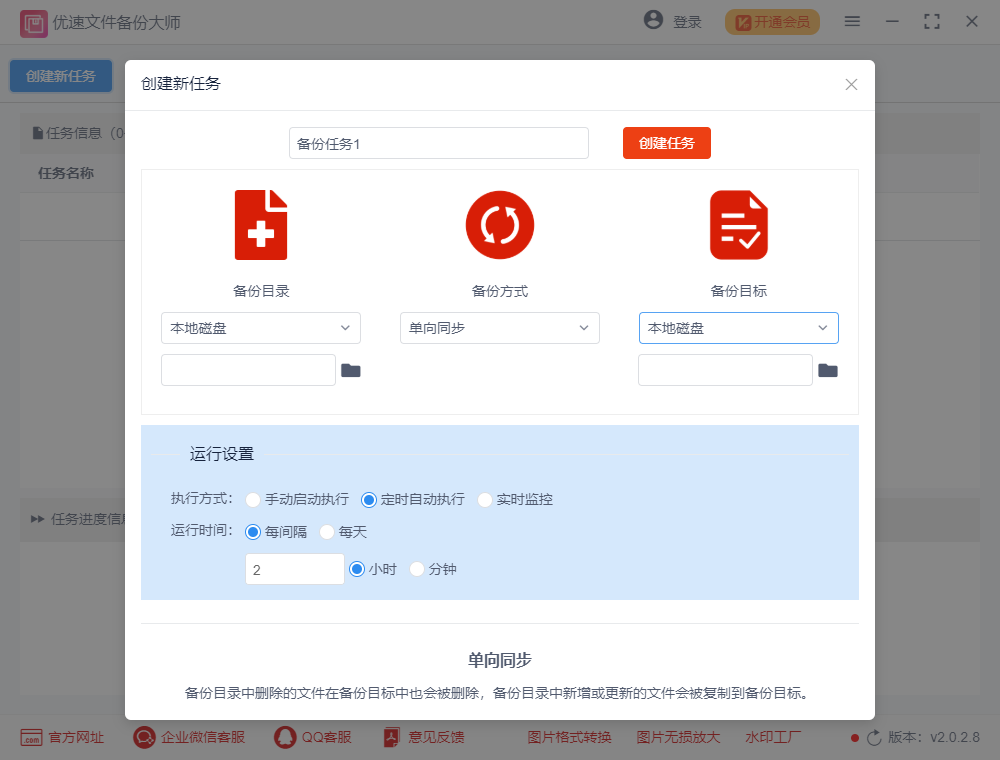Viewport: 1000px width, 760px height.
Task: Click the folder browse icon under 备份目录
Action: 351,369
